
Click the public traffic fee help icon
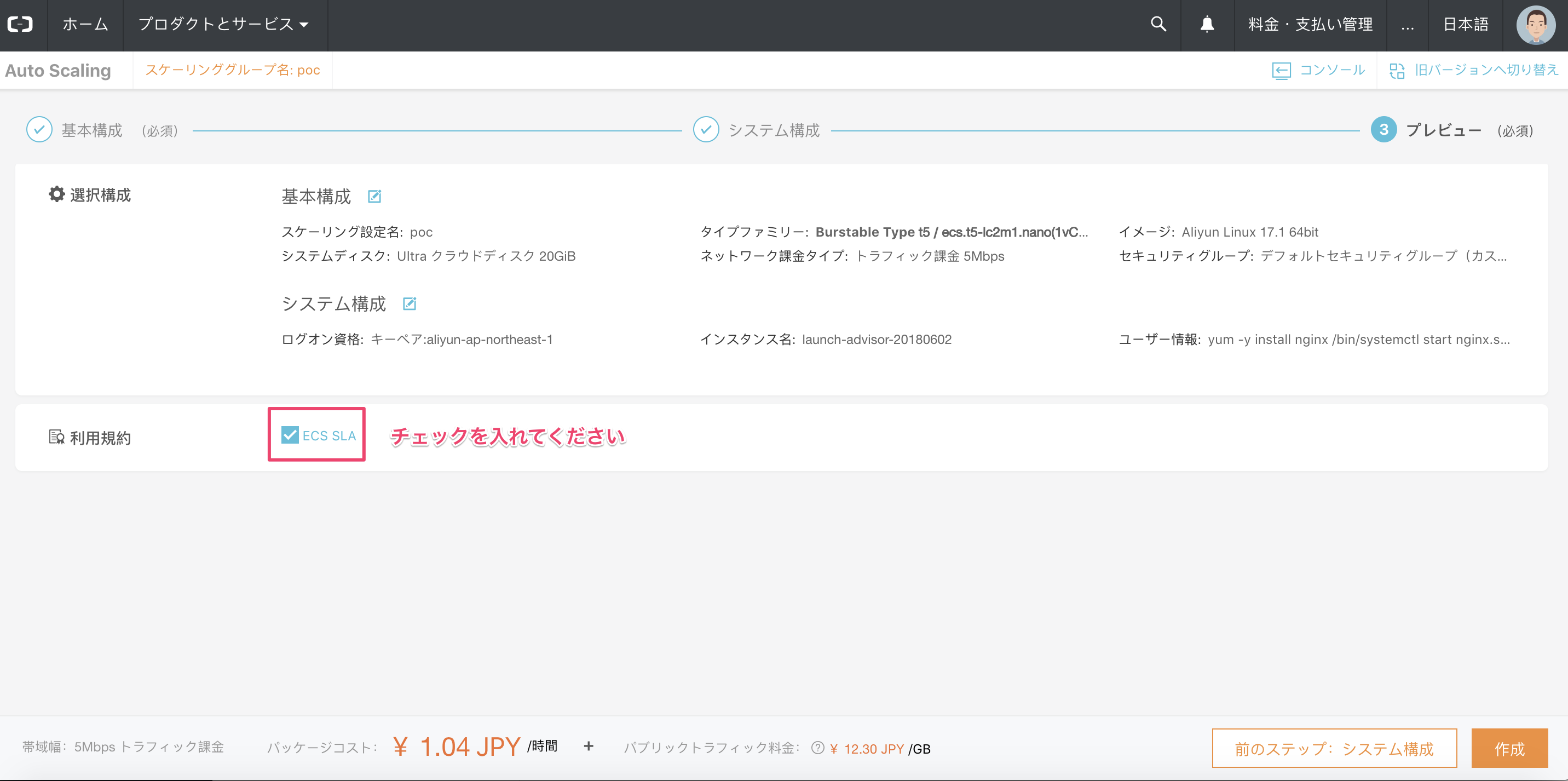(817, 748)
